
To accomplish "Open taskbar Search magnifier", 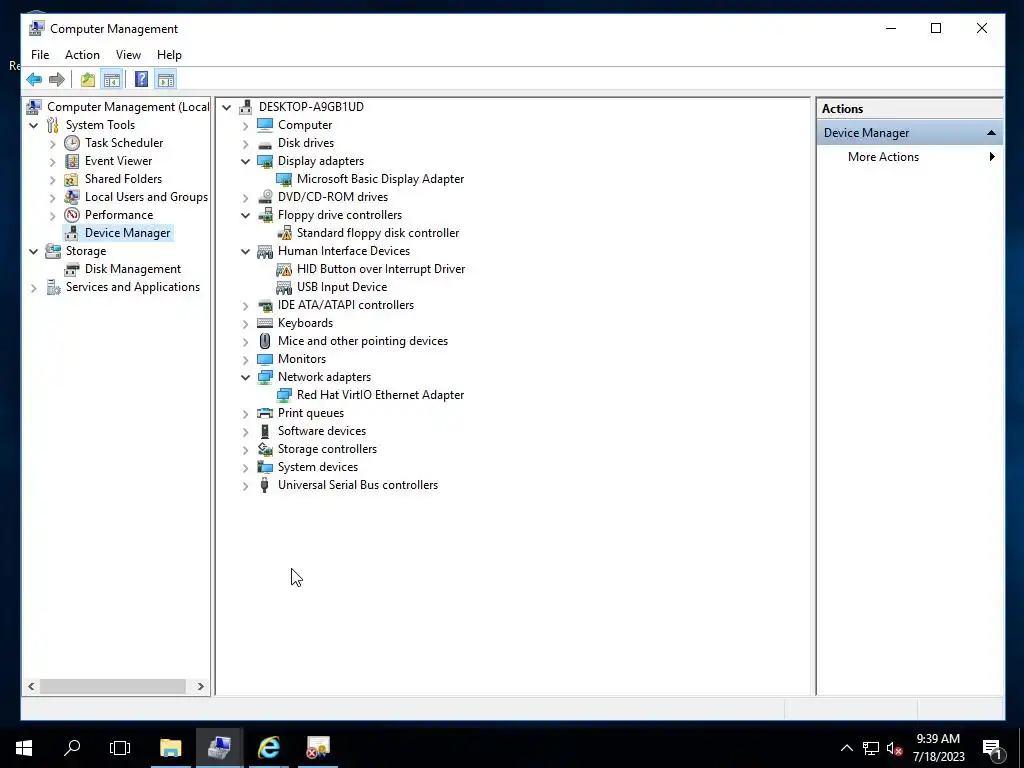I will (72, 748).
